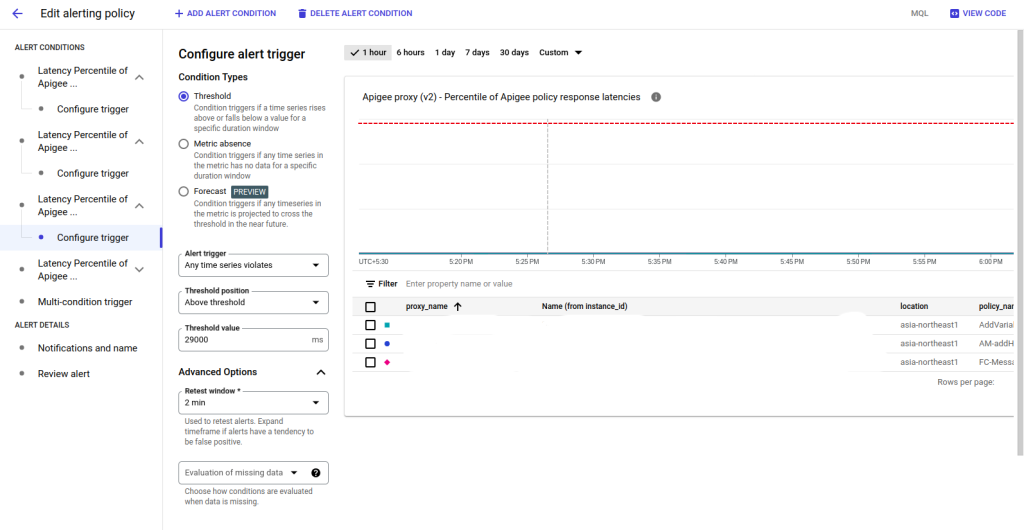Click the Rows per page label
The height and width of the screenshot is (530, 1024).
(x=965, y=382)
